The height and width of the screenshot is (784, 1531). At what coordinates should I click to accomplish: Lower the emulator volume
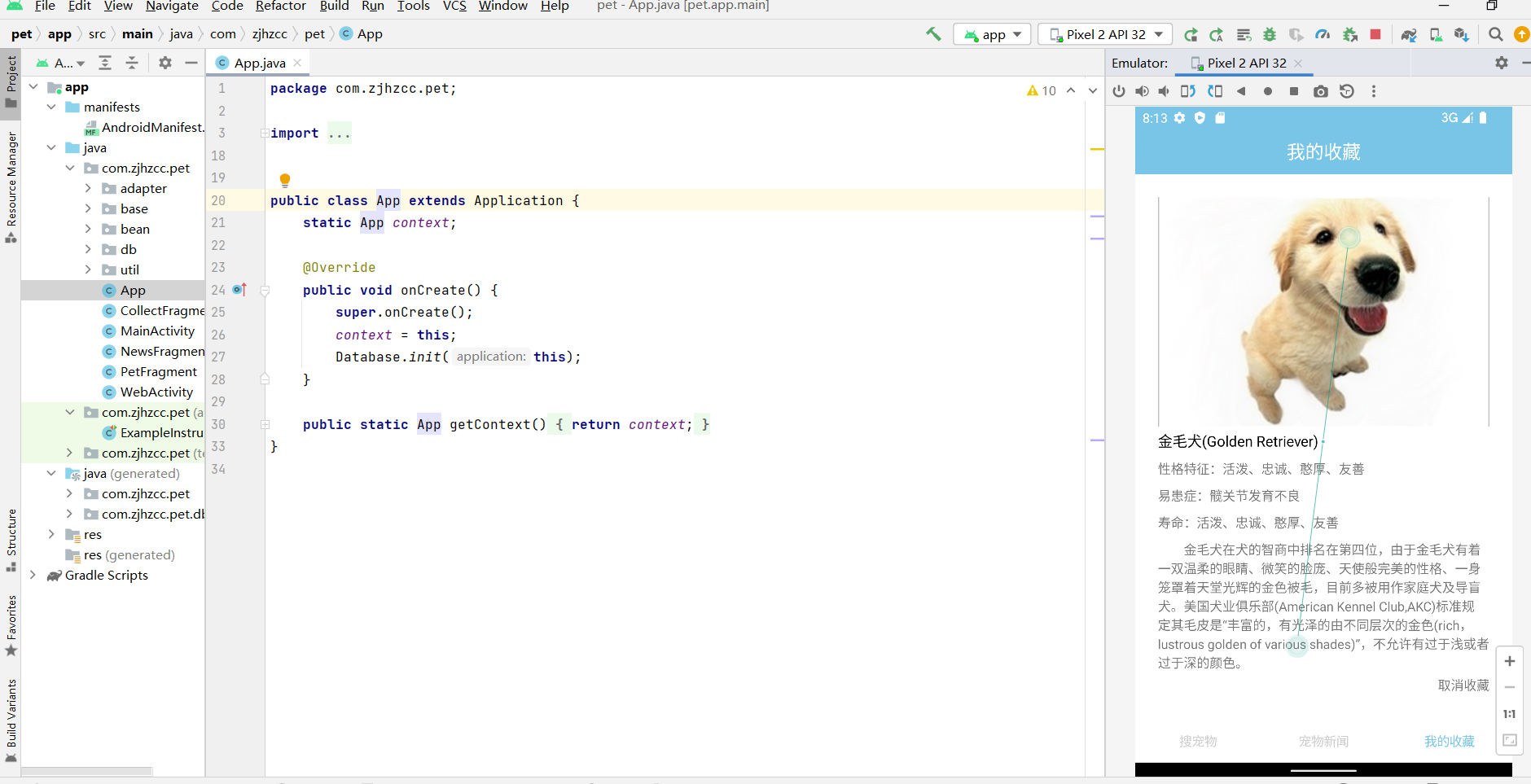1165,91
